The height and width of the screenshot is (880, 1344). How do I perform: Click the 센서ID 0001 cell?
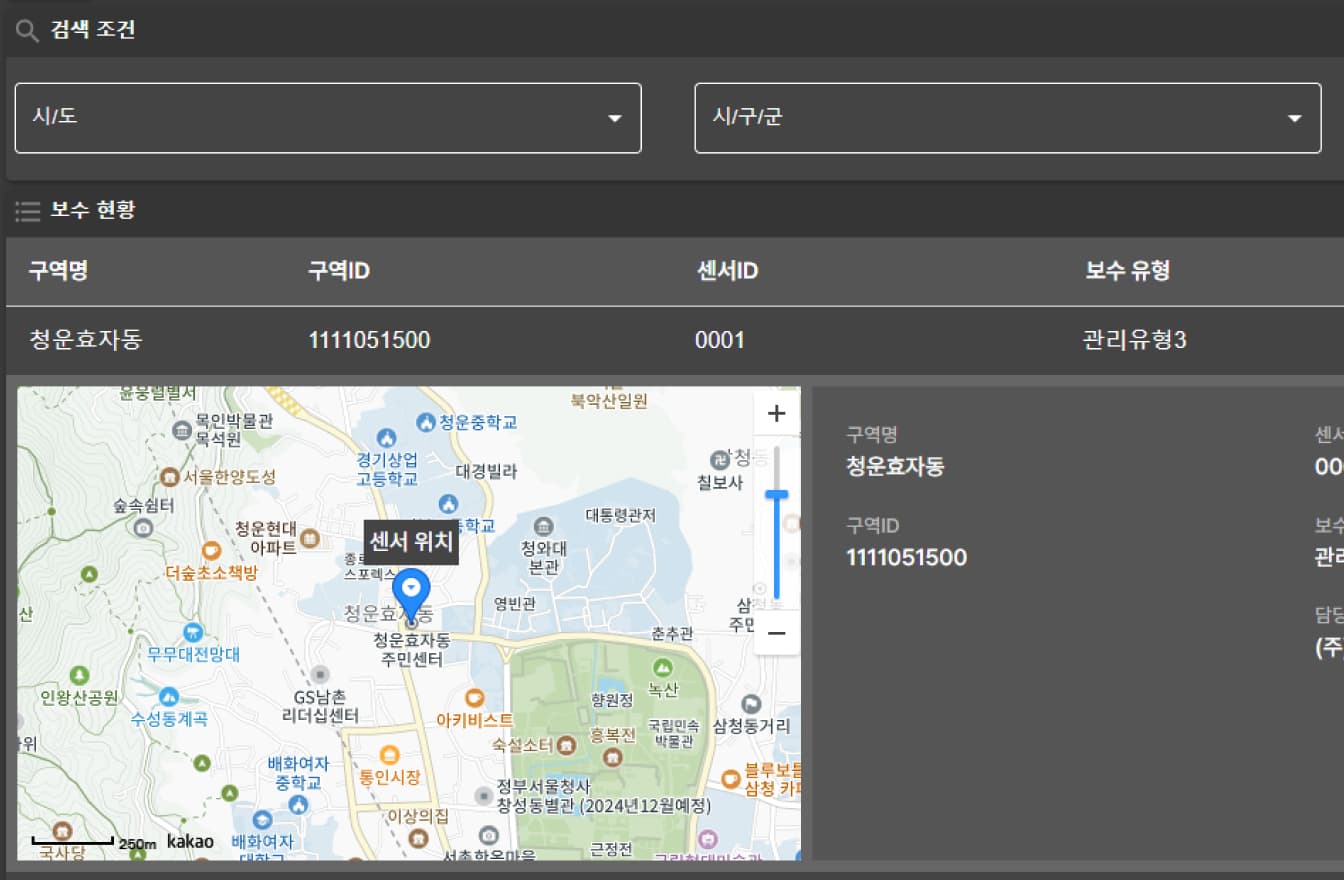click(x=720, y=340)
